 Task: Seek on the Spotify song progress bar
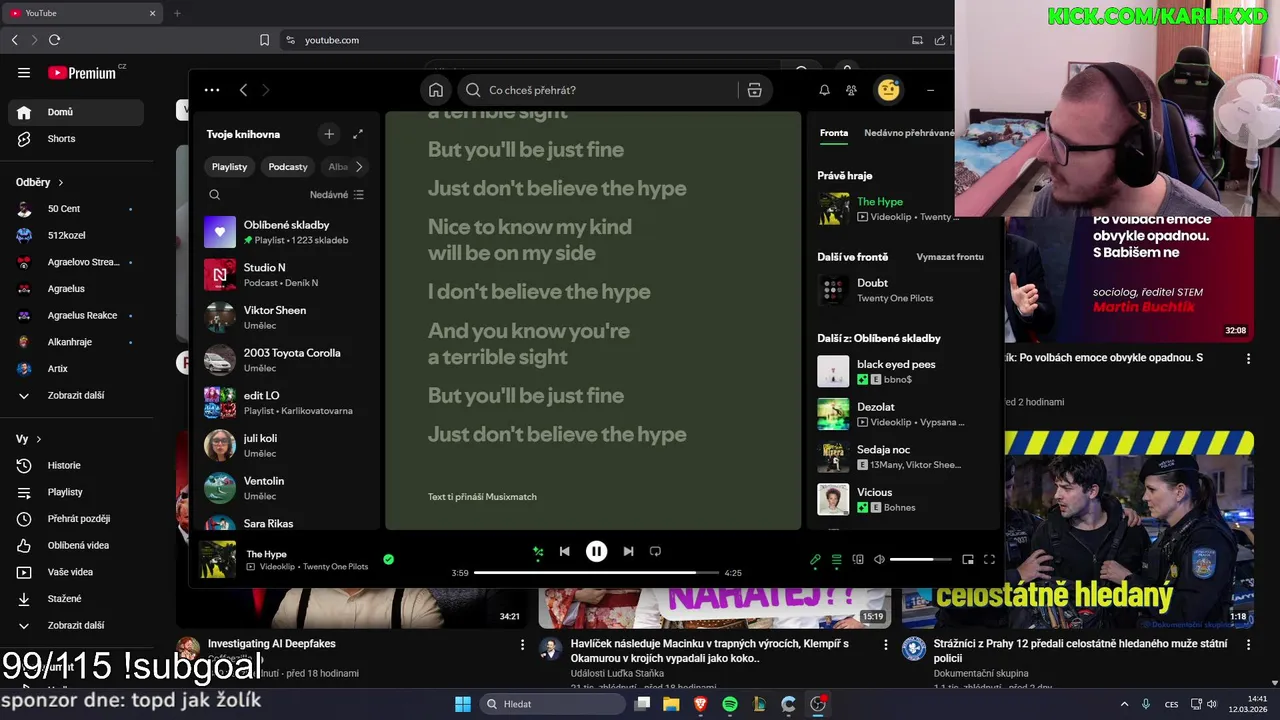click(596, 573)
